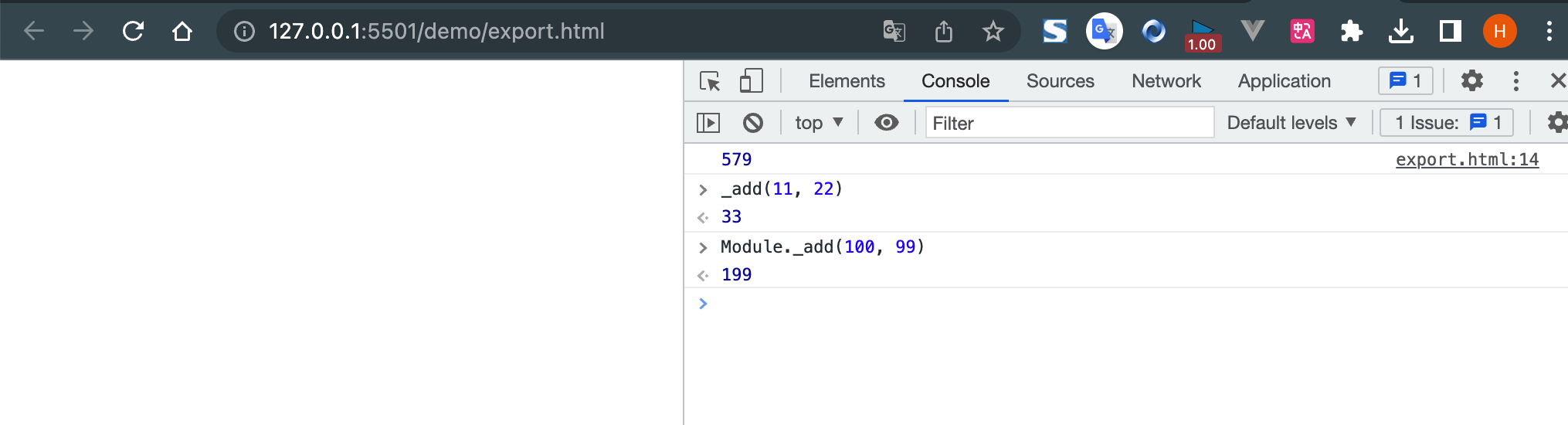Open the Chrome three-dot main menu

point(1549,31)
